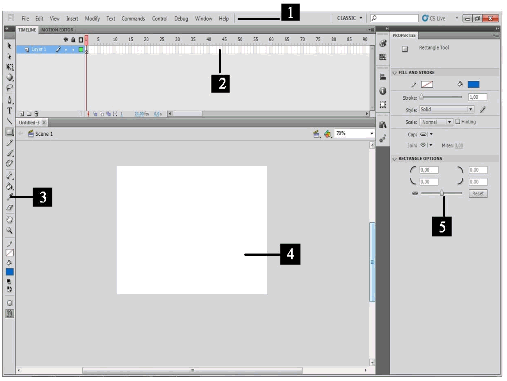Select the Hand tool
This screenshot has width=507, height=381.
pos(9,220)
